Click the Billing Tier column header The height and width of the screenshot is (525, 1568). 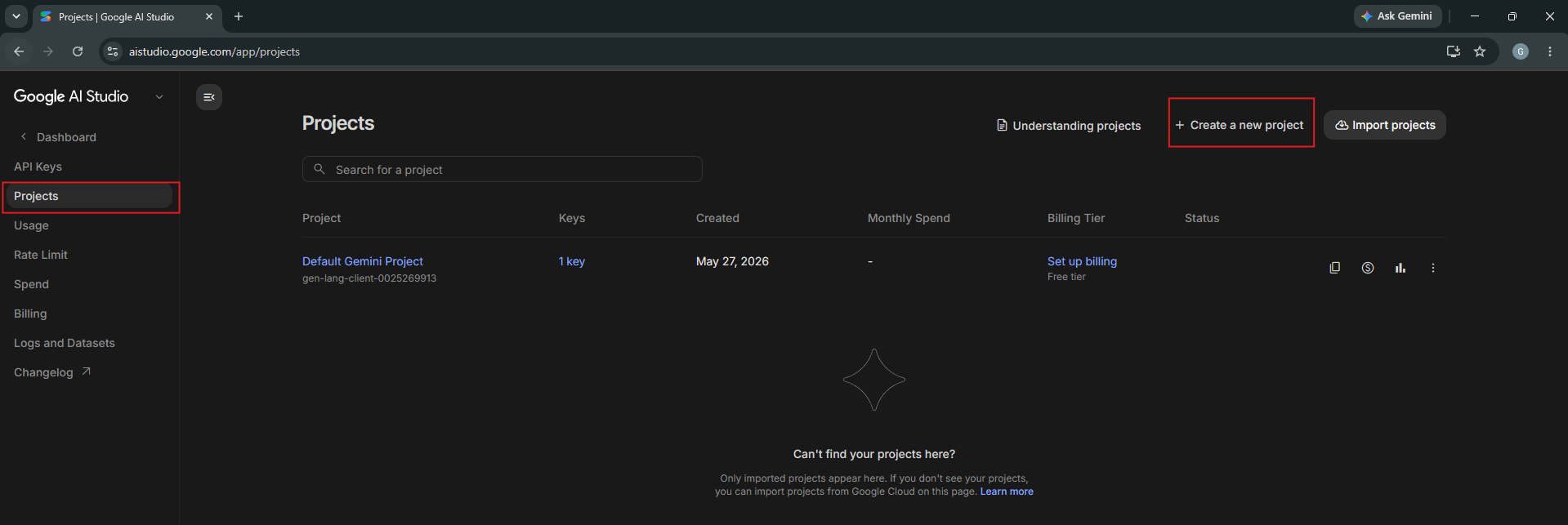[x=1076, y=218]
